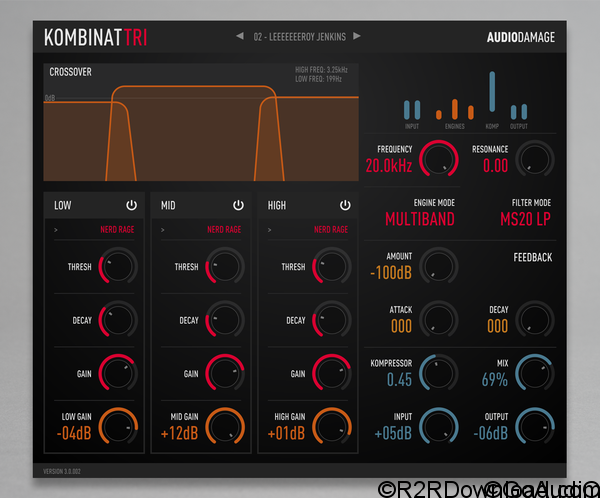Click the 20.0kHz frequency value
The width and height of the screenshot is (600, 498).
[389, 166]
